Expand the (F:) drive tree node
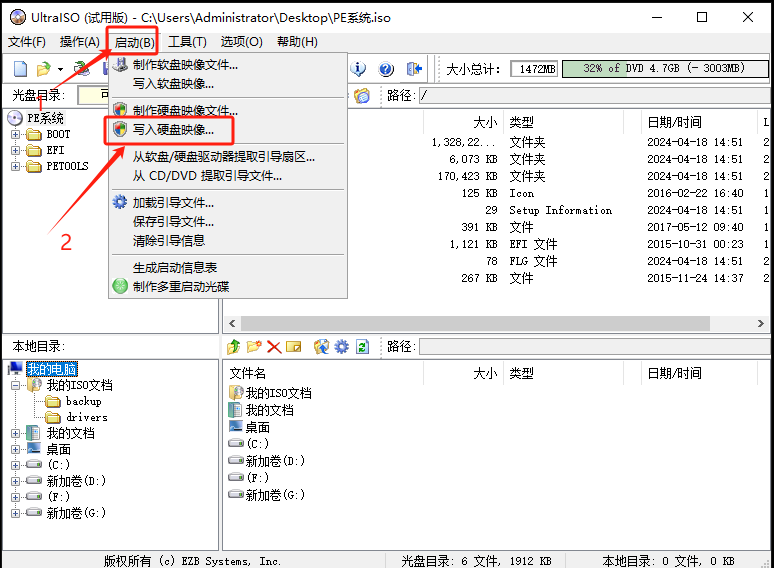The height and width of the screenshot is (568, 774). (x=15, y=497)
